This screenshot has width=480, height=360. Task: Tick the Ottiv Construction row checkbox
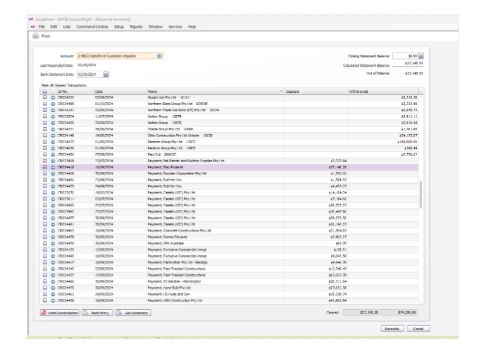click(45, 135)
